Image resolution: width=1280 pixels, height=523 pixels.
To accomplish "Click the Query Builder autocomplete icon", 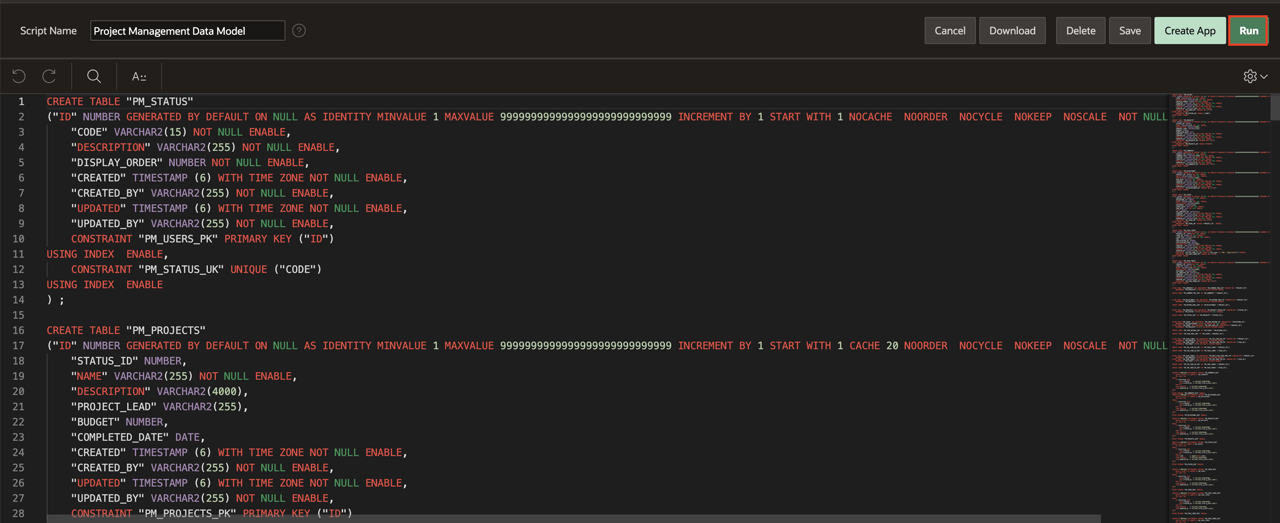I will click(139, 76).
